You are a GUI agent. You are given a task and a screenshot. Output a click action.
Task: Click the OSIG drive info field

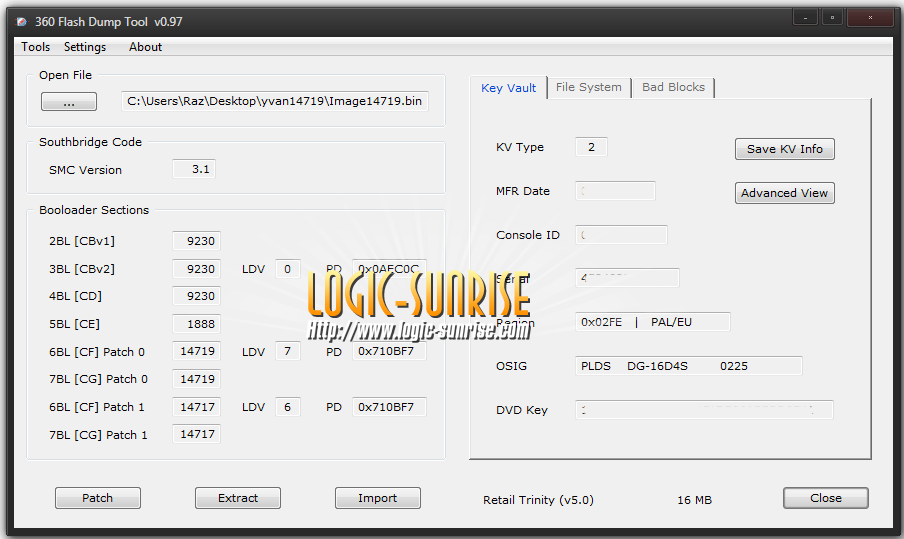688,366
